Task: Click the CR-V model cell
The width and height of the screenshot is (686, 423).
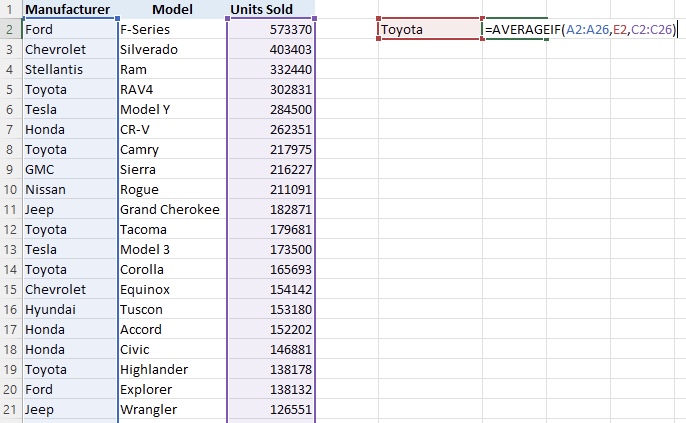Action: click(x=172, y=129)
